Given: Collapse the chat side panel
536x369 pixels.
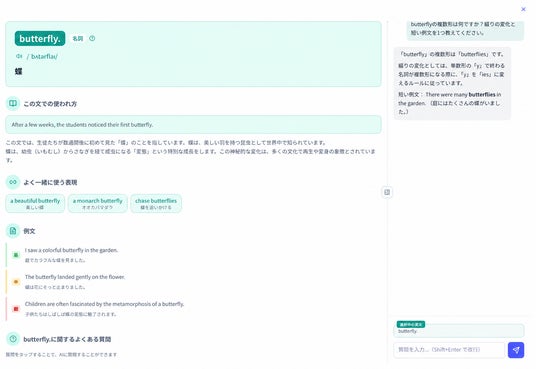Looking at the screenshot, I should tap(387, 192).
